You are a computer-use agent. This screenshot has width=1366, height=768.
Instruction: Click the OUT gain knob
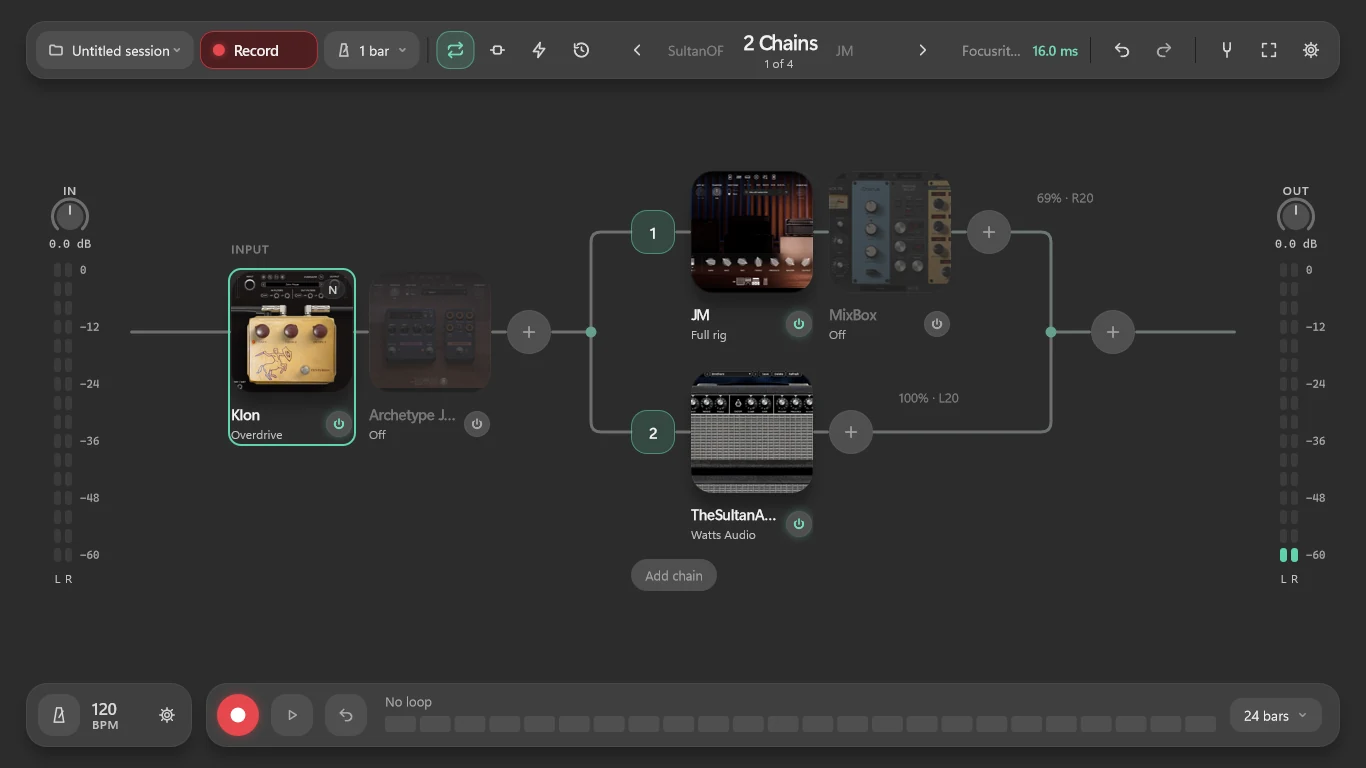point(1295,215)
